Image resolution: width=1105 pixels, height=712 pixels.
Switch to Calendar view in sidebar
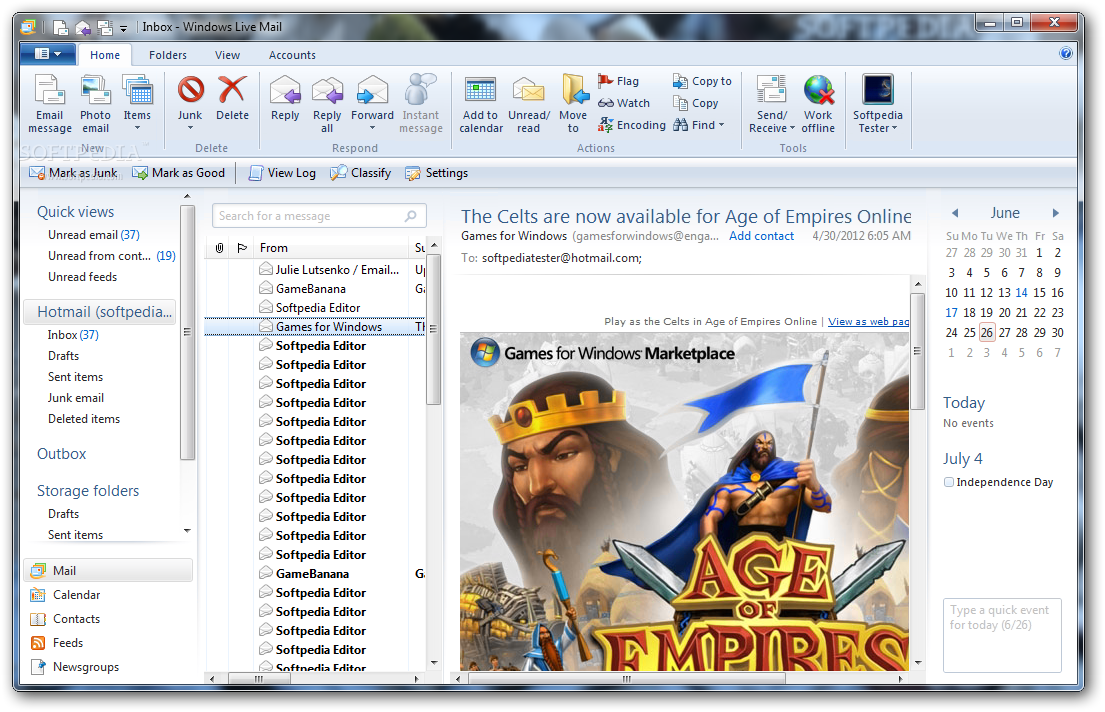point(76,595)
